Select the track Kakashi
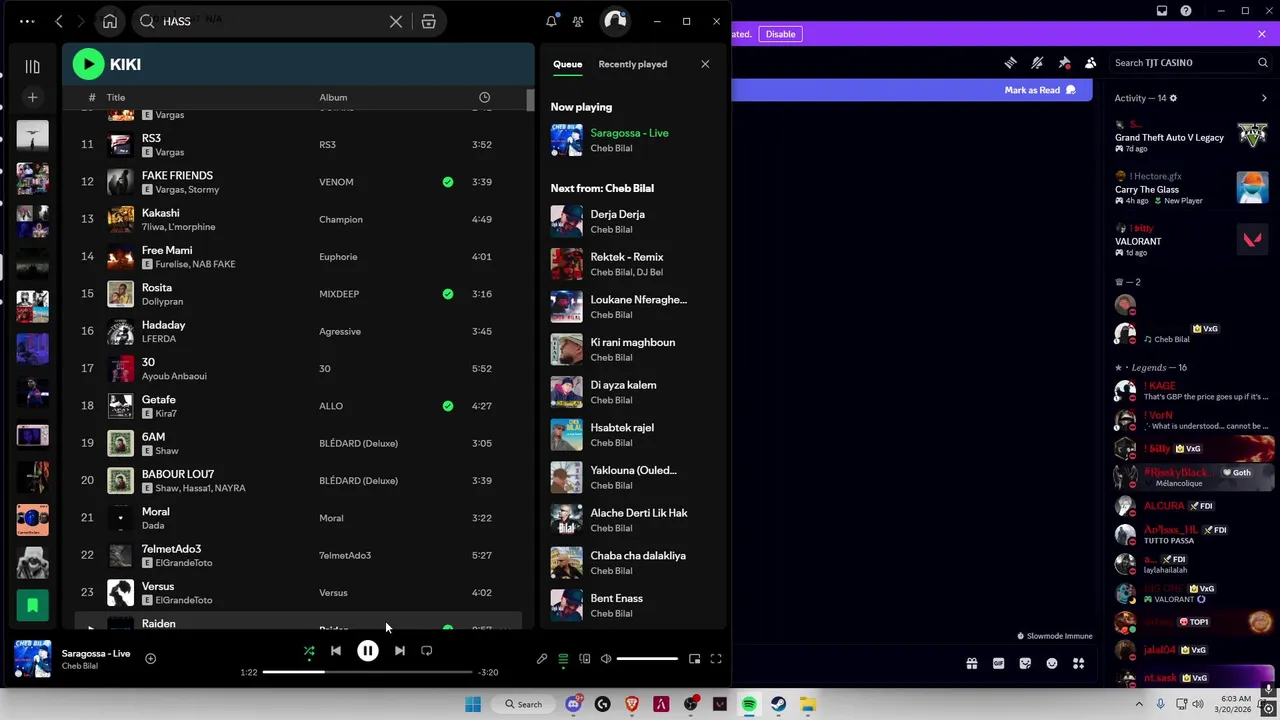Viewport: 1280px width, 720px height. click(298, 219)
